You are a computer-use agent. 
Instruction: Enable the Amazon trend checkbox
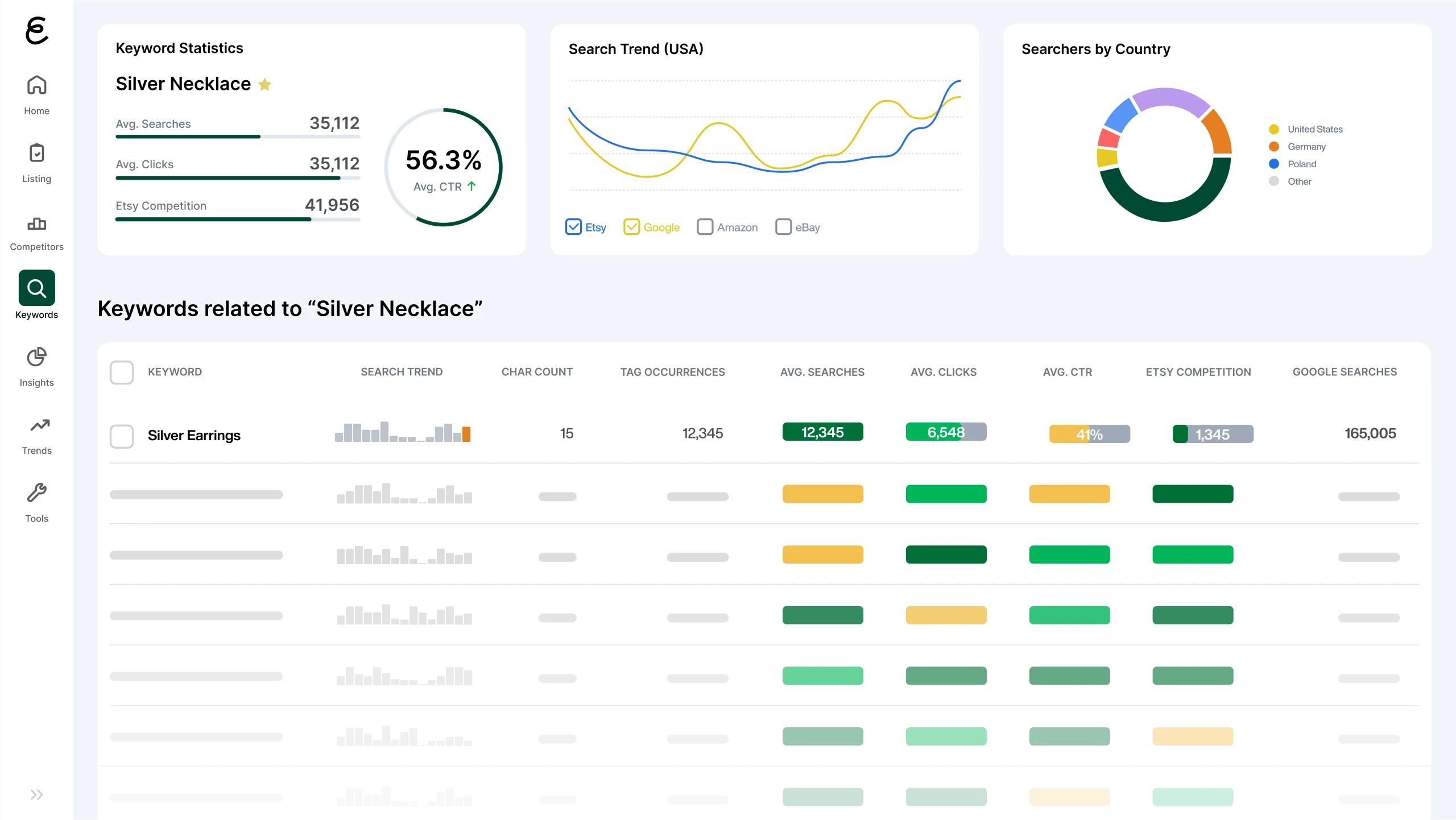point(705,227)
